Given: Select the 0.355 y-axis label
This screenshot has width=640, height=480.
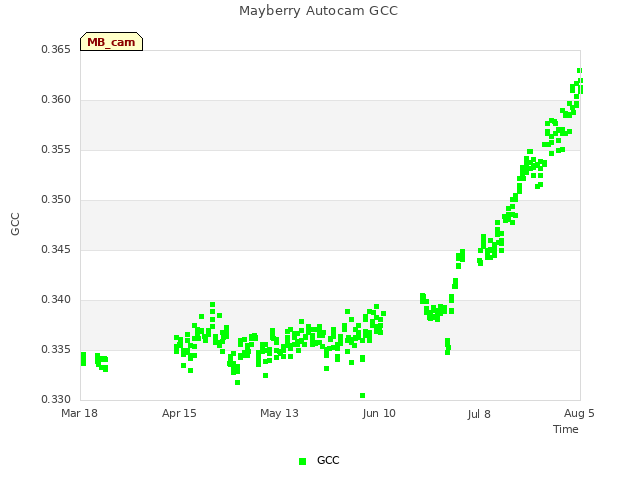Looking at the screenshot, I should [56, 149].
